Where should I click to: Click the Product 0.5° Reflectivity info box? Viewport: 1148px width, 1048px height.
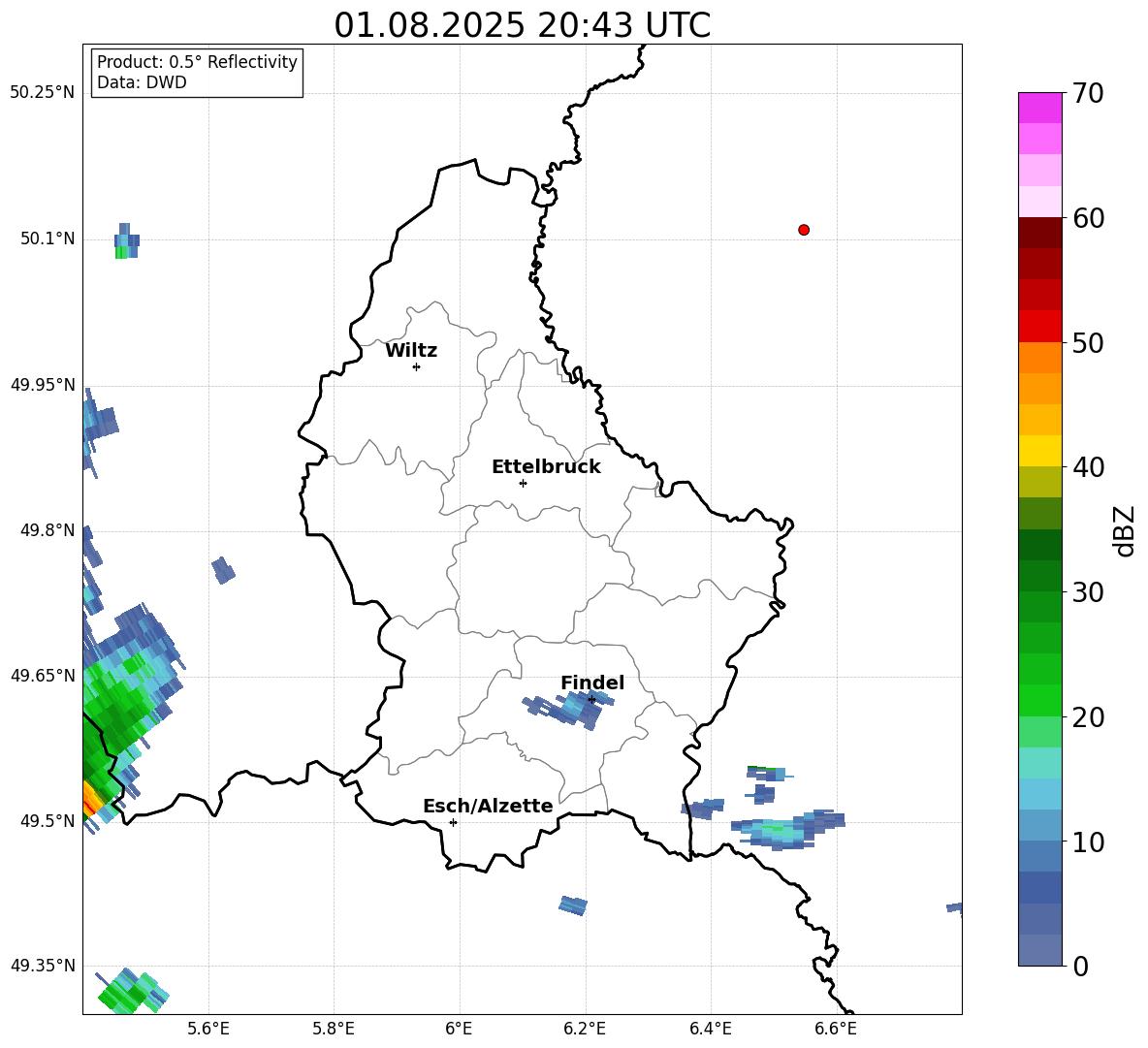click(x=197, y=73)
